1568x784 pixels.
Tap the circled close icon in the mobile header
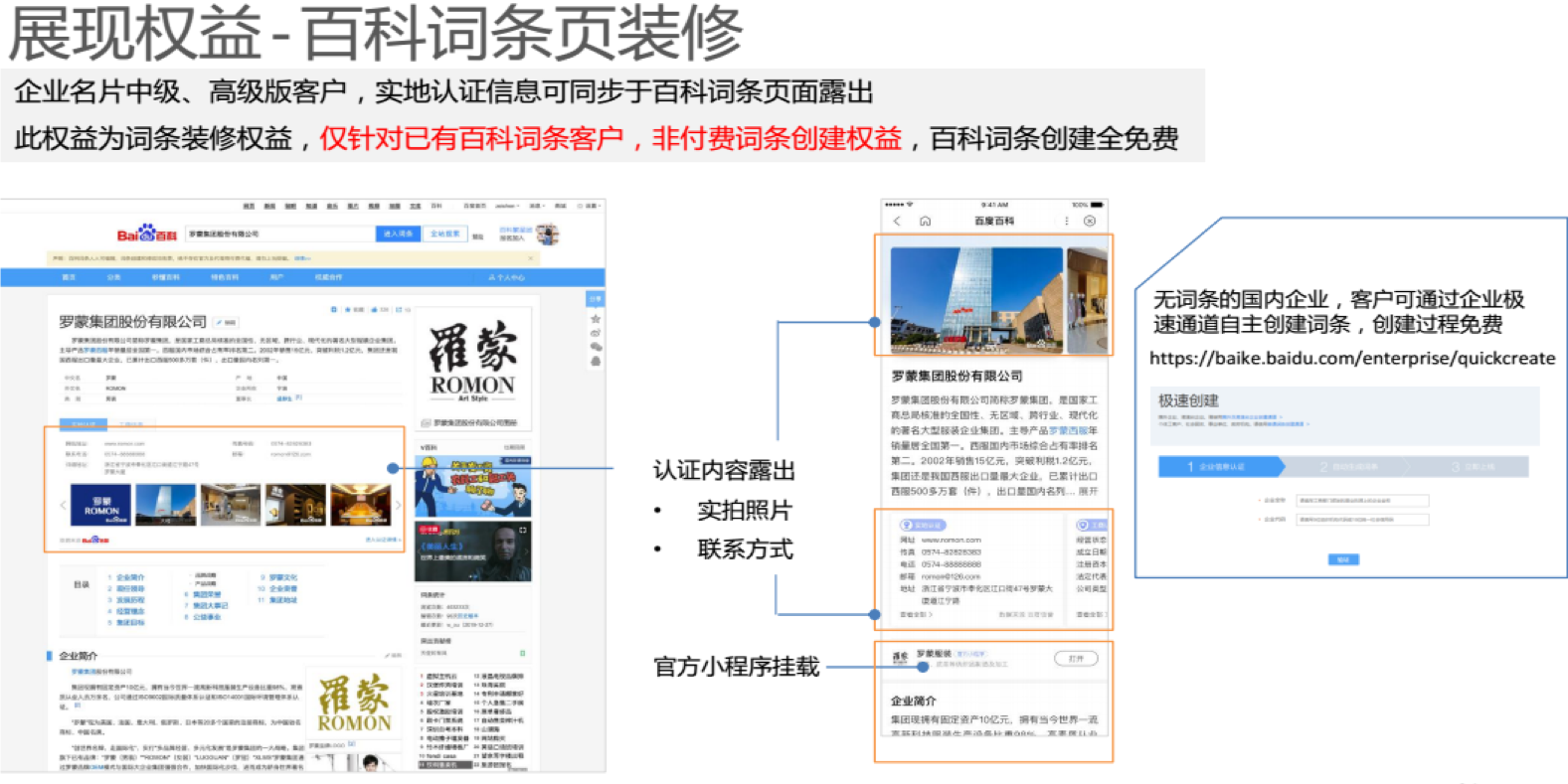tap(1090, 221)
